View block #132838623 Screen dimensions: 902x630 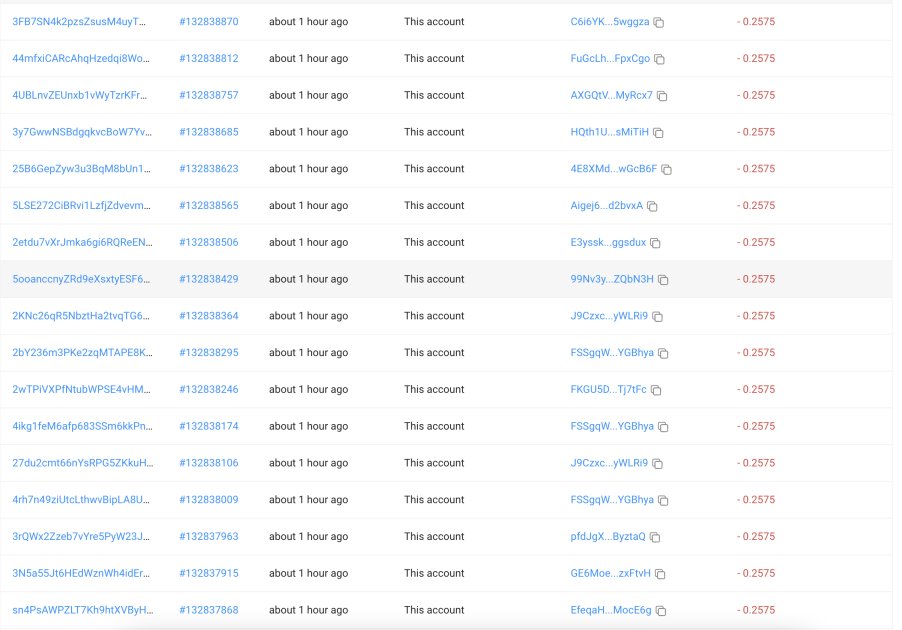click(209, 169)
